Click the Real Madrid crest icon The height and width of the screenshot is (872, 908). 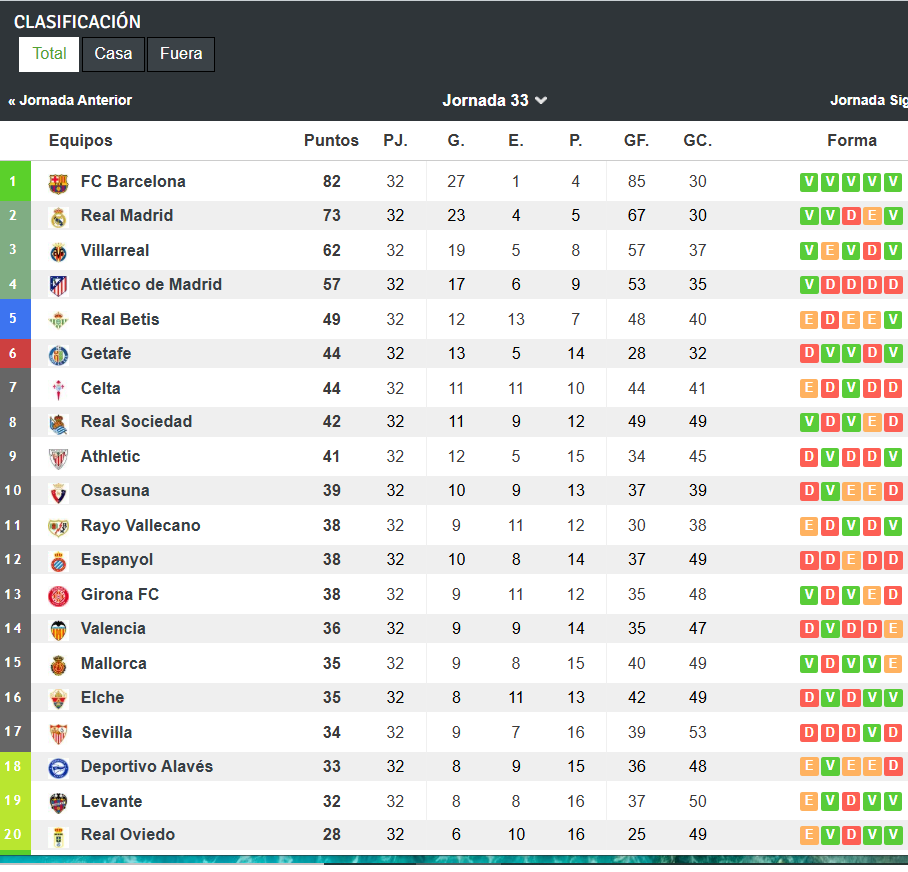tap(59, 217)
